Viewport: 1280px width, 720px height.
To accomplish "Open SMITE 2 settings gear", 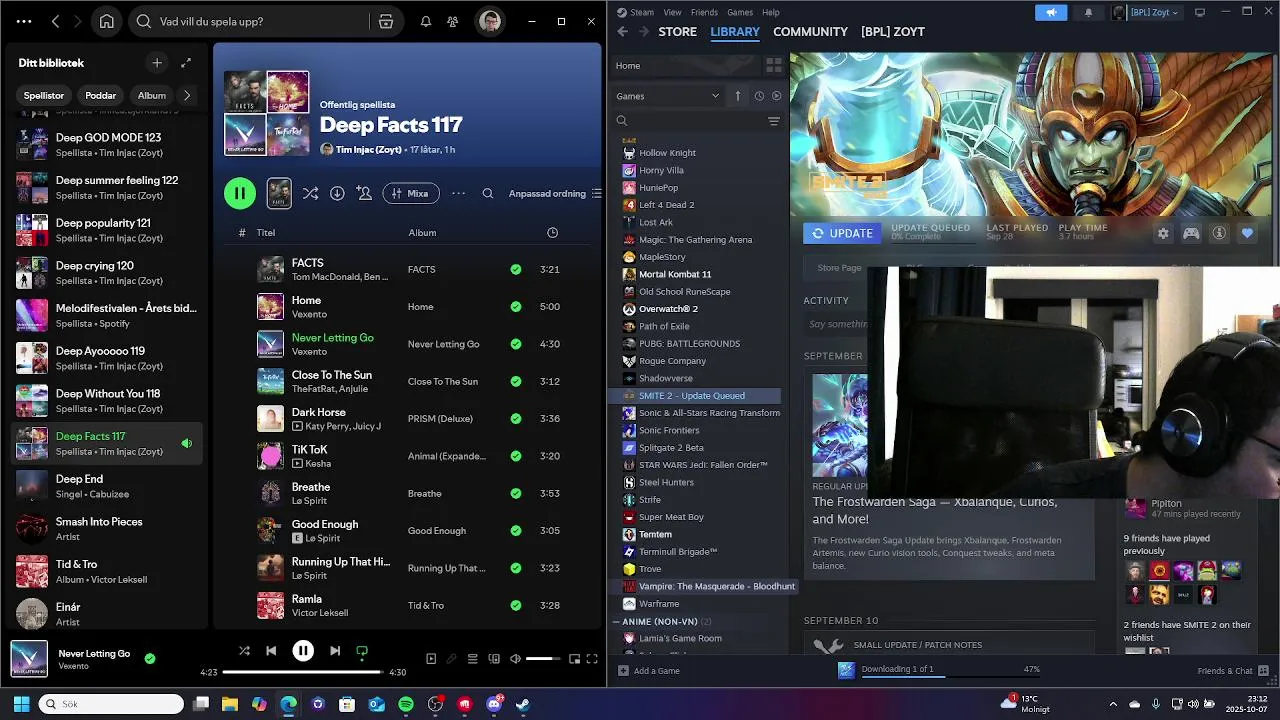I will 1163,233.
